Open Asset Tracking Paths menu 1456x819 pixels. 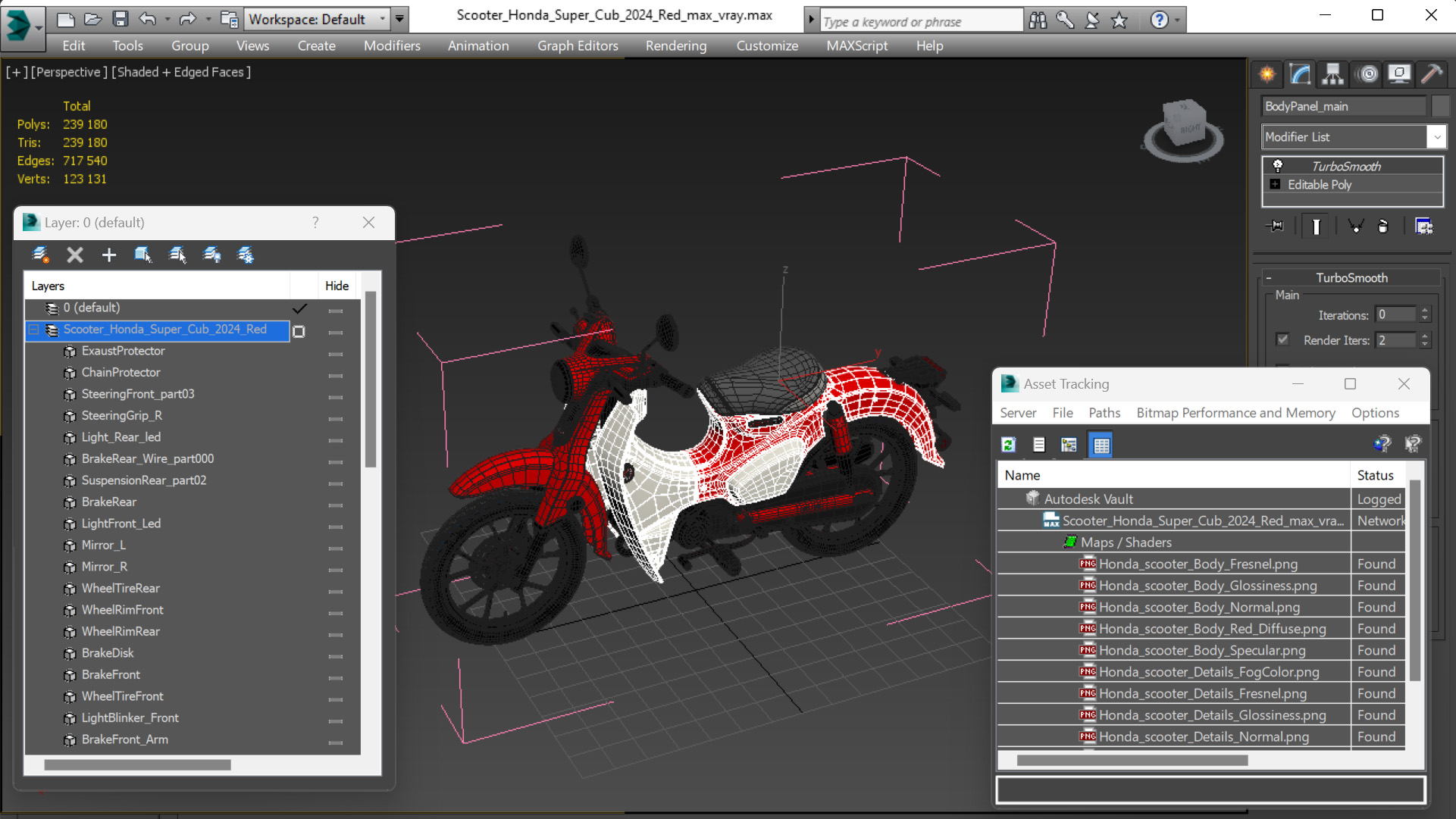(1104, 413)
